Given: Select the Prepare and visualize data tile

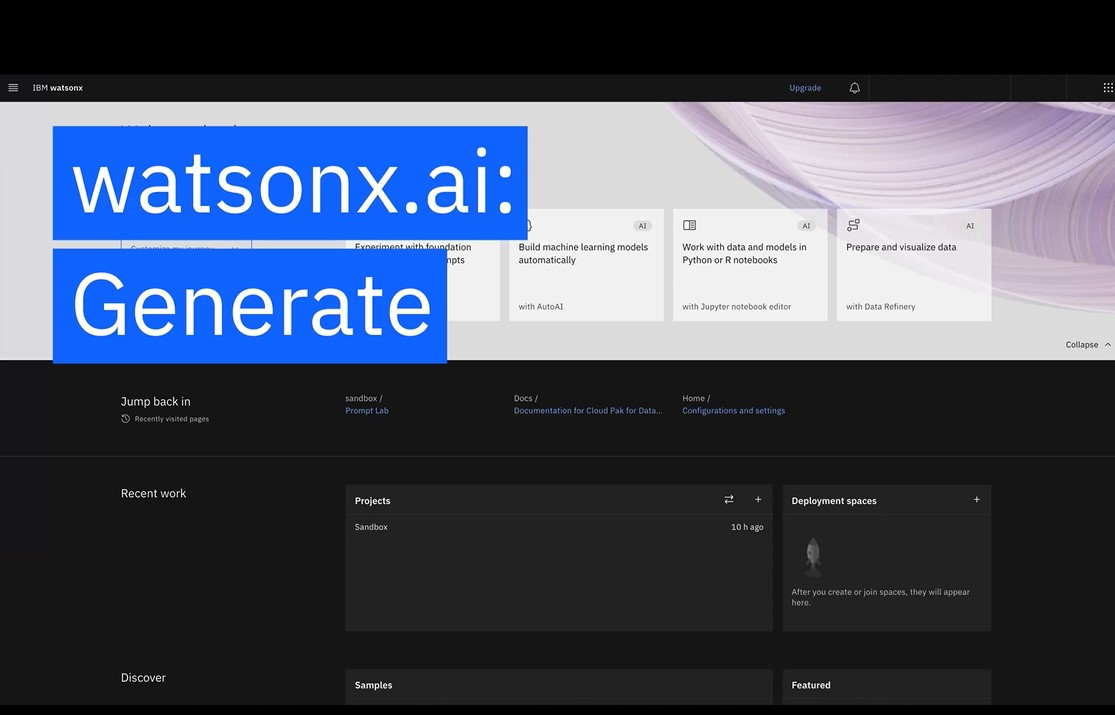Looking at the screenshot, I should pyautogui.click(x=913, y=265).
